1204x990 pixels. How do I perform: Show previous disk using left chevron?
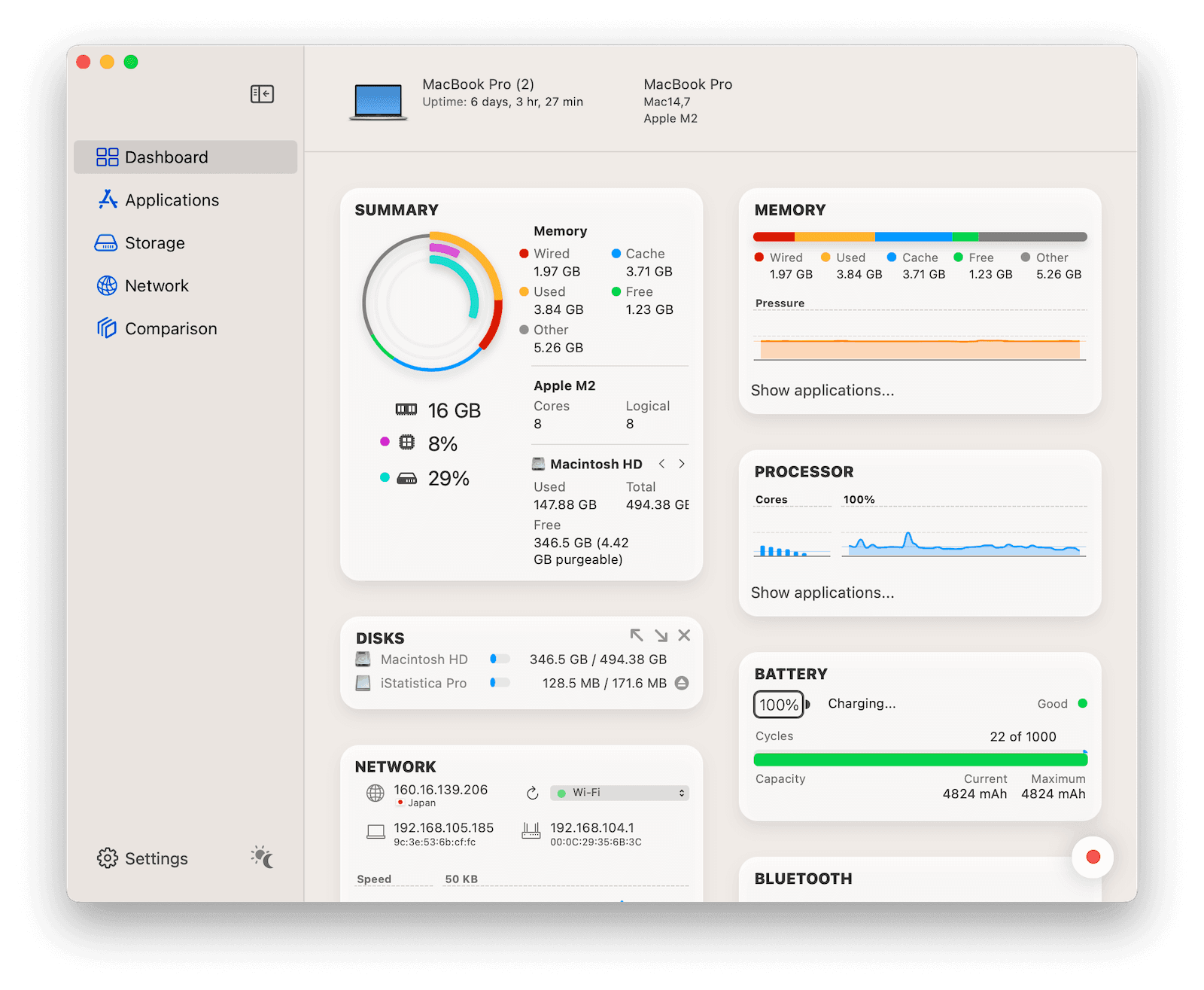tap(661, 464)
